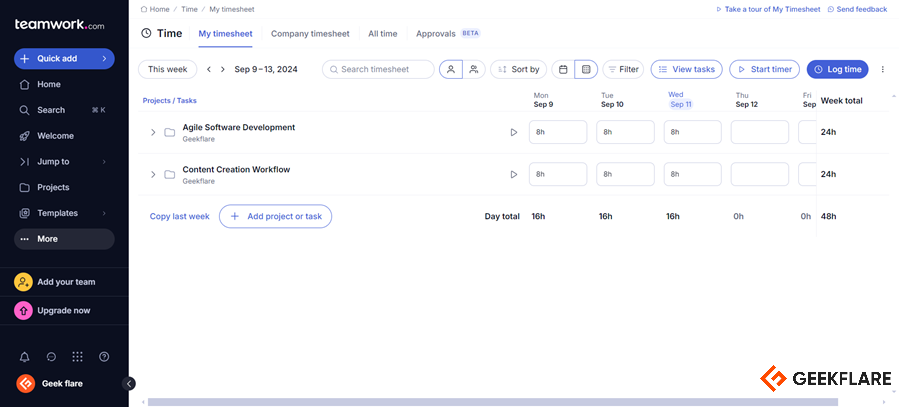This screenshot has width=899, height=407.
Task: Click the Search timesheet field
Action: coord(378,69)
